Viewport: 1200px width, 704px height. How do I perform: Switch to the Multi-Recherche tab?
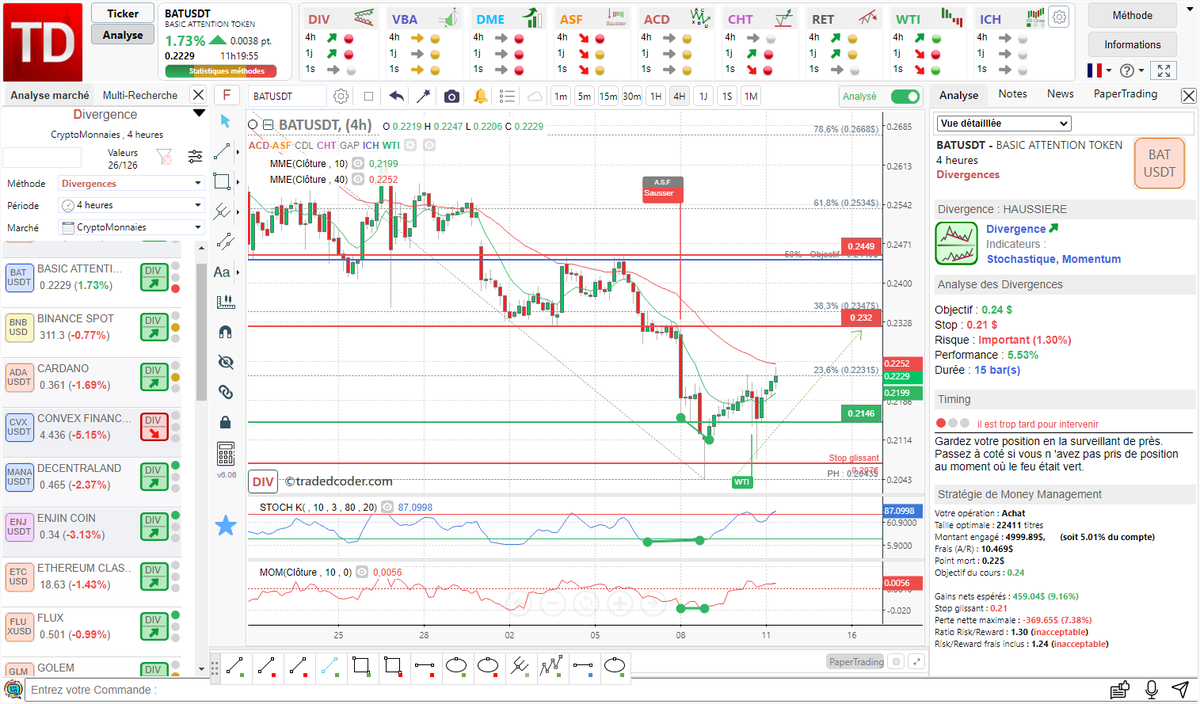pyautogui.click(x=140, y=95)
